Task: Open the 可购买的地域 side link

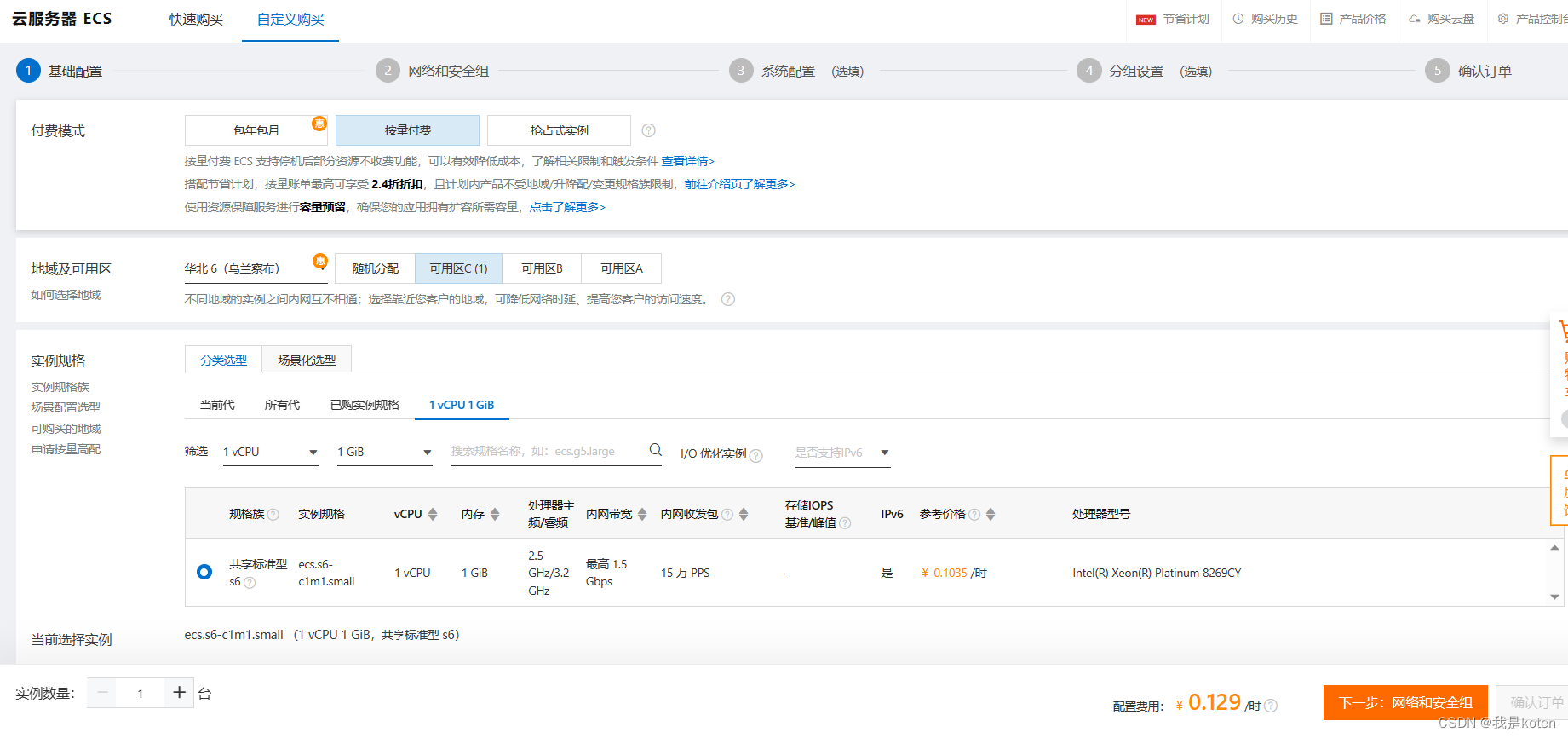Action: pyautogui.click(x=66, y=429)
